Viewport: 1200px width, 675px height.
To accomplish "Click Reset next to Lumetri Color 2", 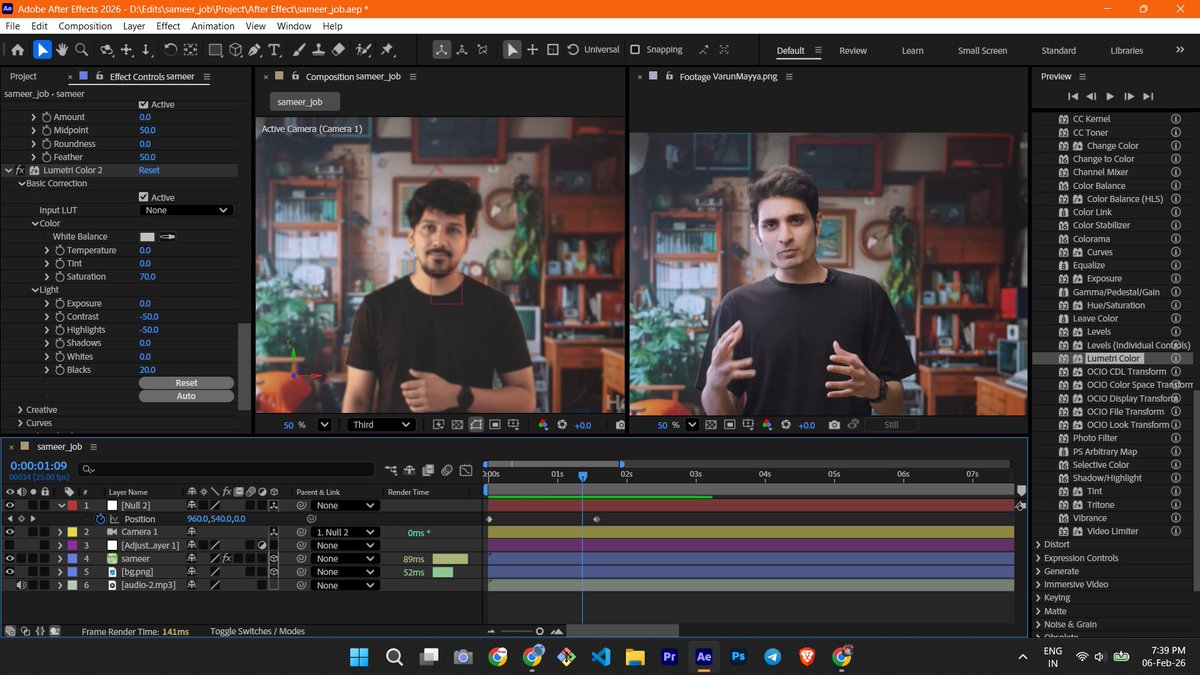I will click(x=149, y=170).
